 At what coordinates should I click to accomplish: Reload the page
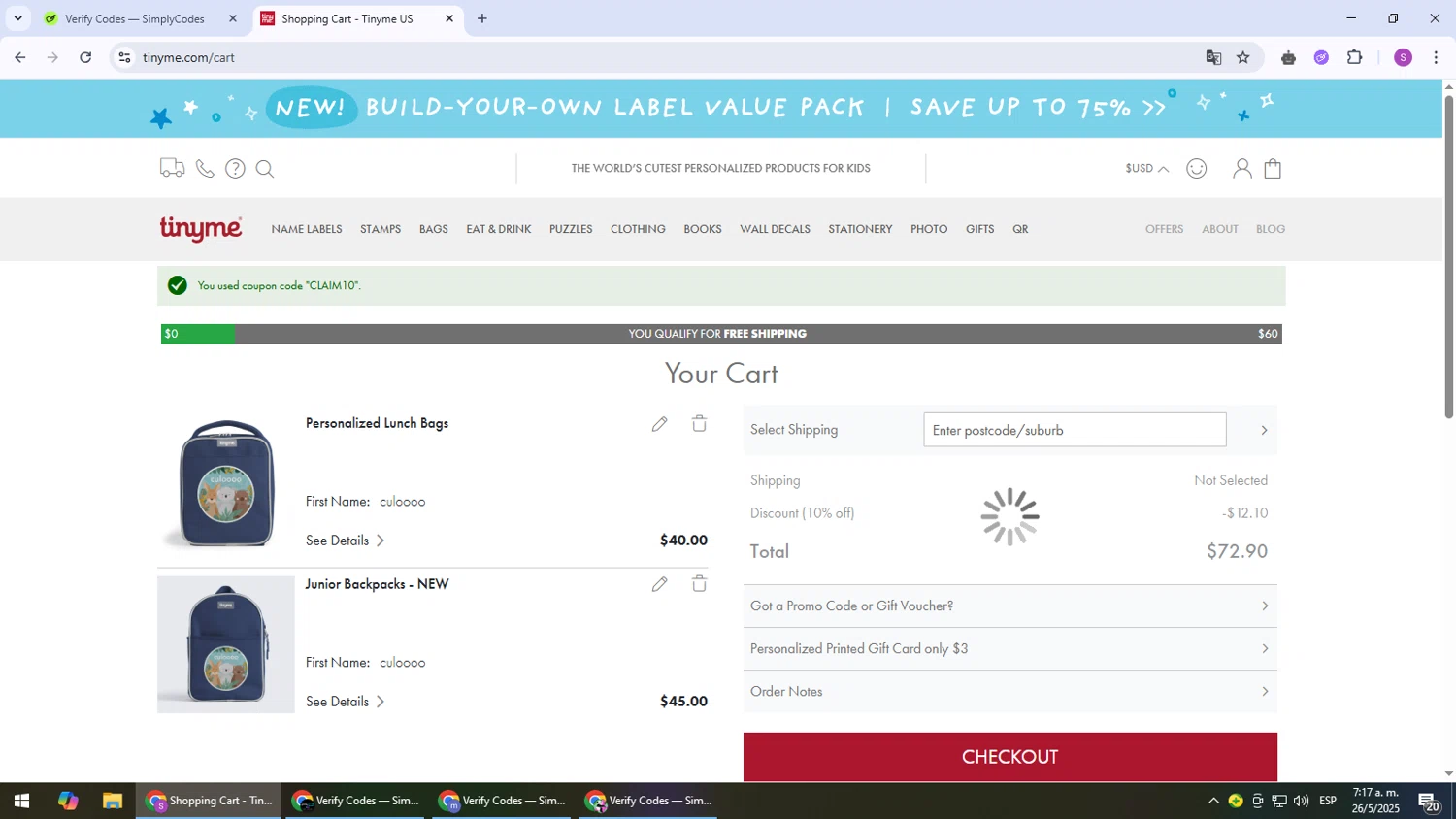point(85,57)
